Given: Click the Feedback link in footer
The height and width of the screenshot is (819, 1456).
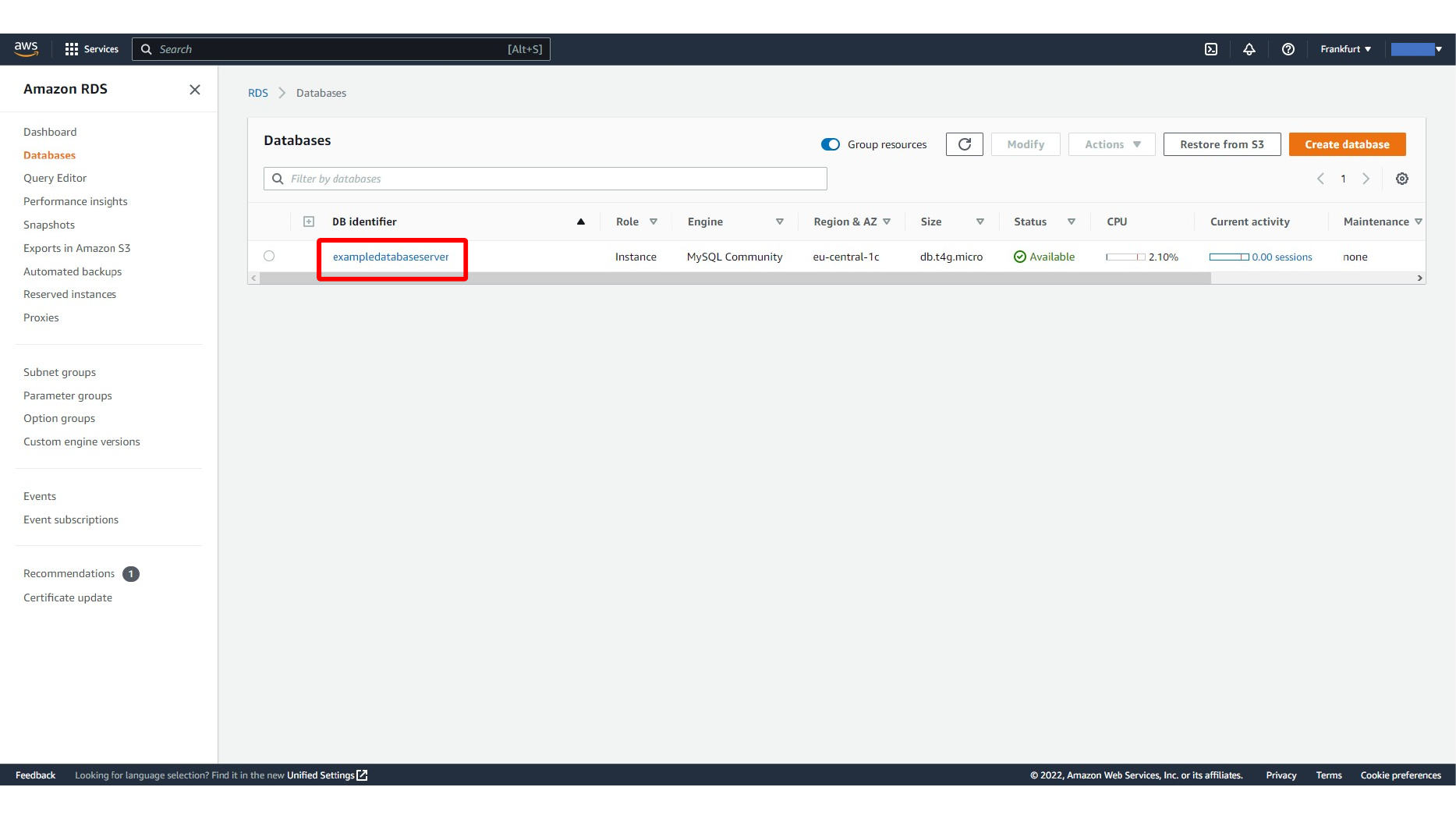Looking at the screenshot, I should [x=35, y=775].
